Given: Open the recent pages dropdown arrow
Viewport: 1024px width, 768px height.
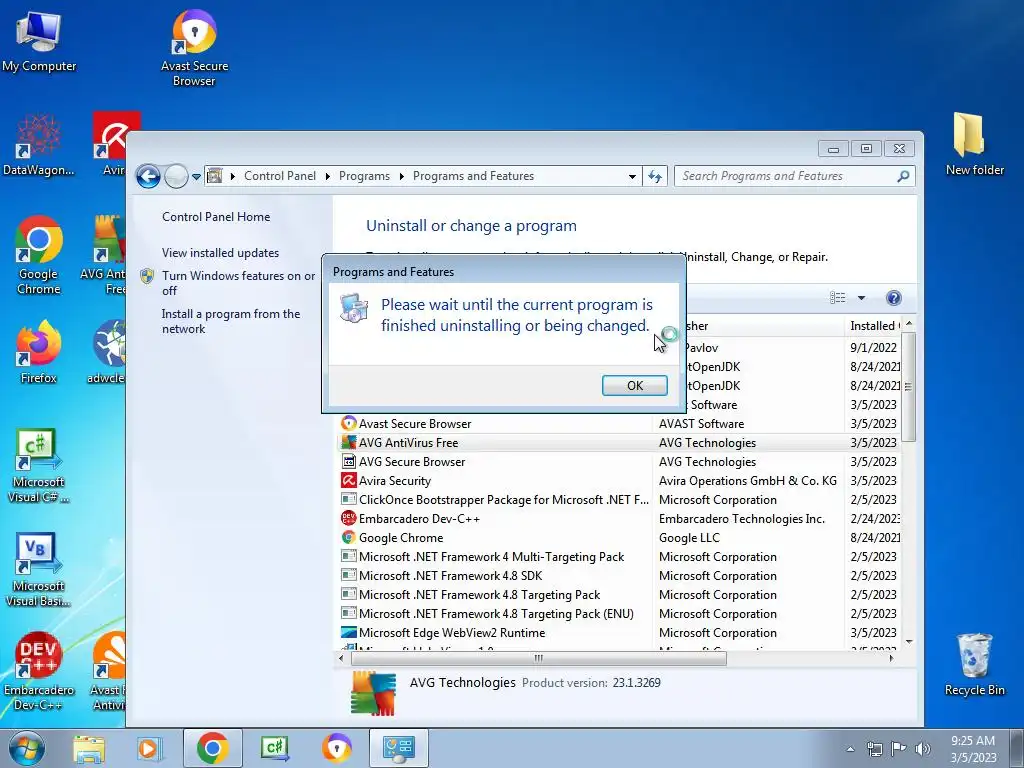Looking at the screenshot, I should click(197, 177).
